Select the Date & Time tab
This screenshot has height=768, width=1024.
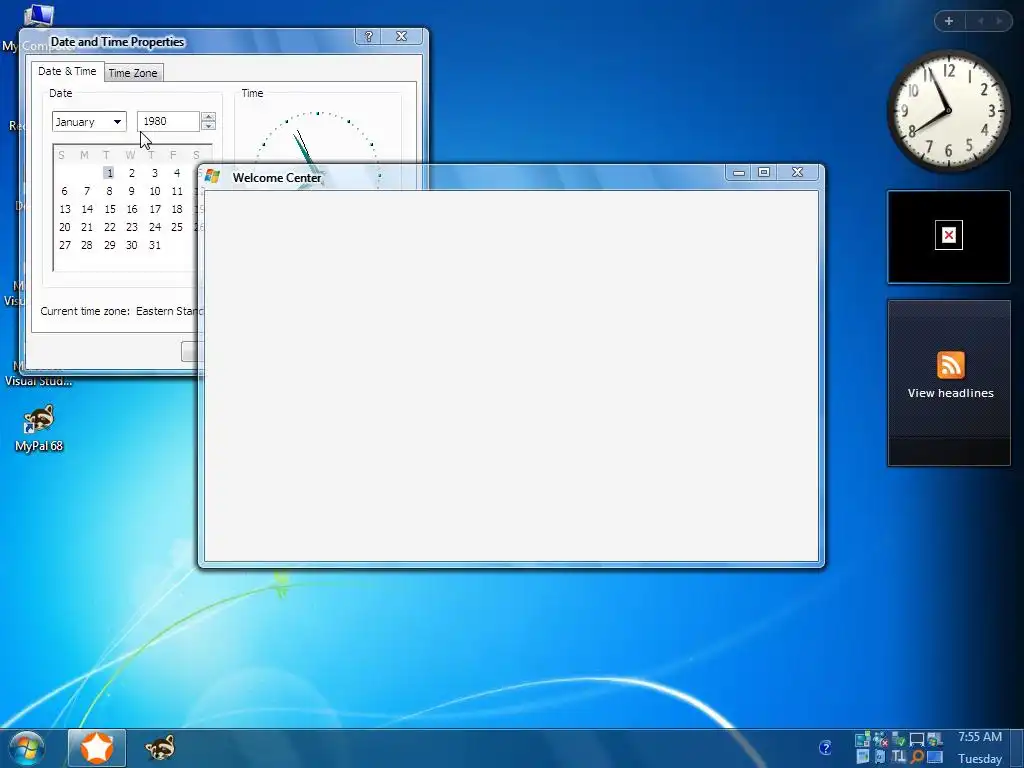coord(67,71)
